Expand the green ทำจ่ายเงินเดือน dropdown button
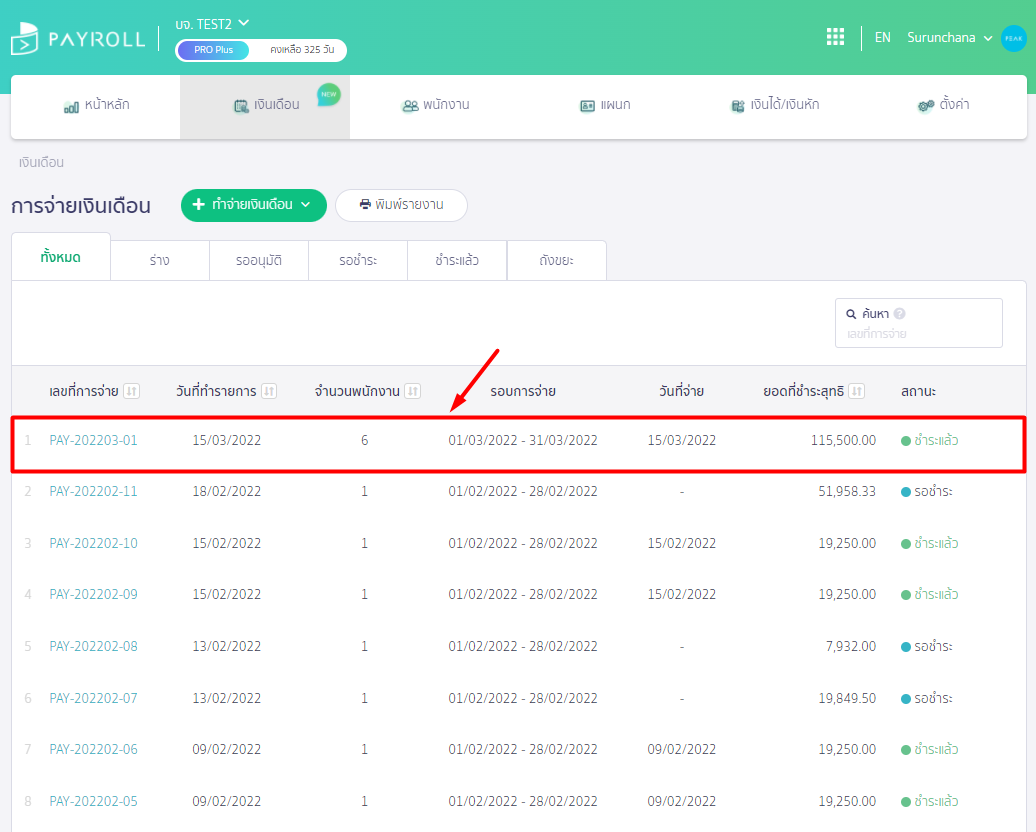Image resolution: width=1036 pixels, height=832 pixels. point(253,205)
